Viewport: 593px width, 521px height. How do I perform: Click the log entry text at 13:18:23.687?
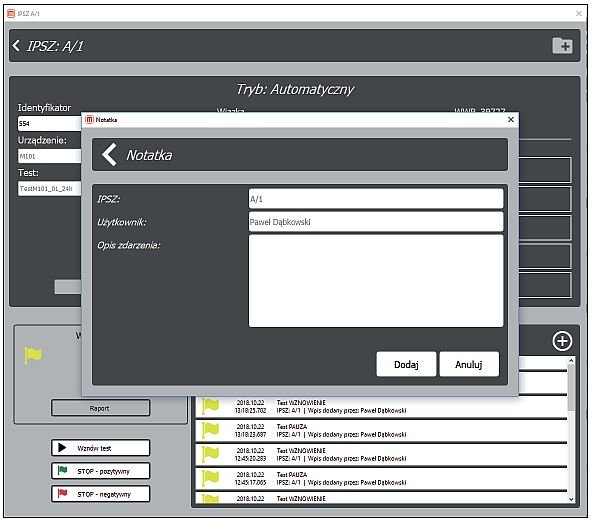pyautogui.click(x=341, y=431)
